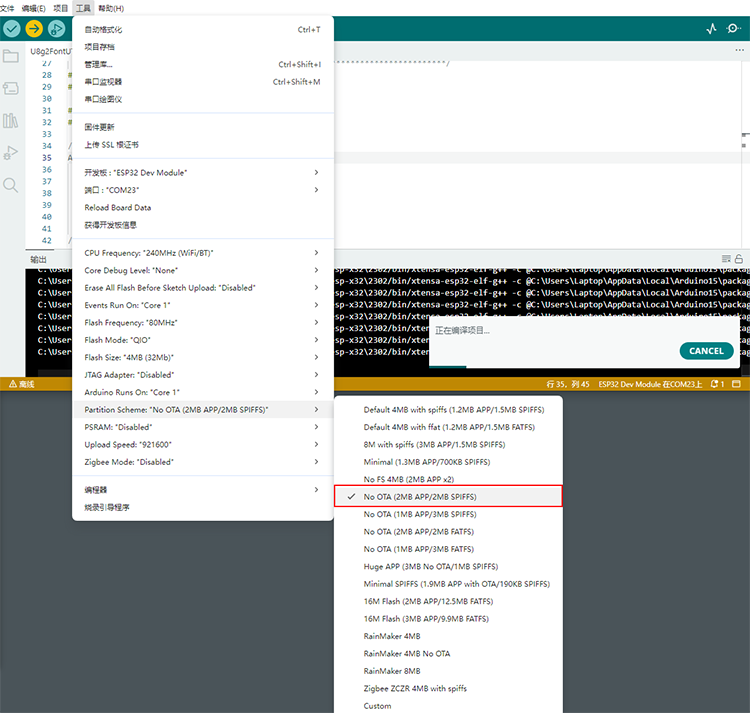The image size is (750, 713).
Task: Click the offline warning status item
Action: tap(22, 384)
